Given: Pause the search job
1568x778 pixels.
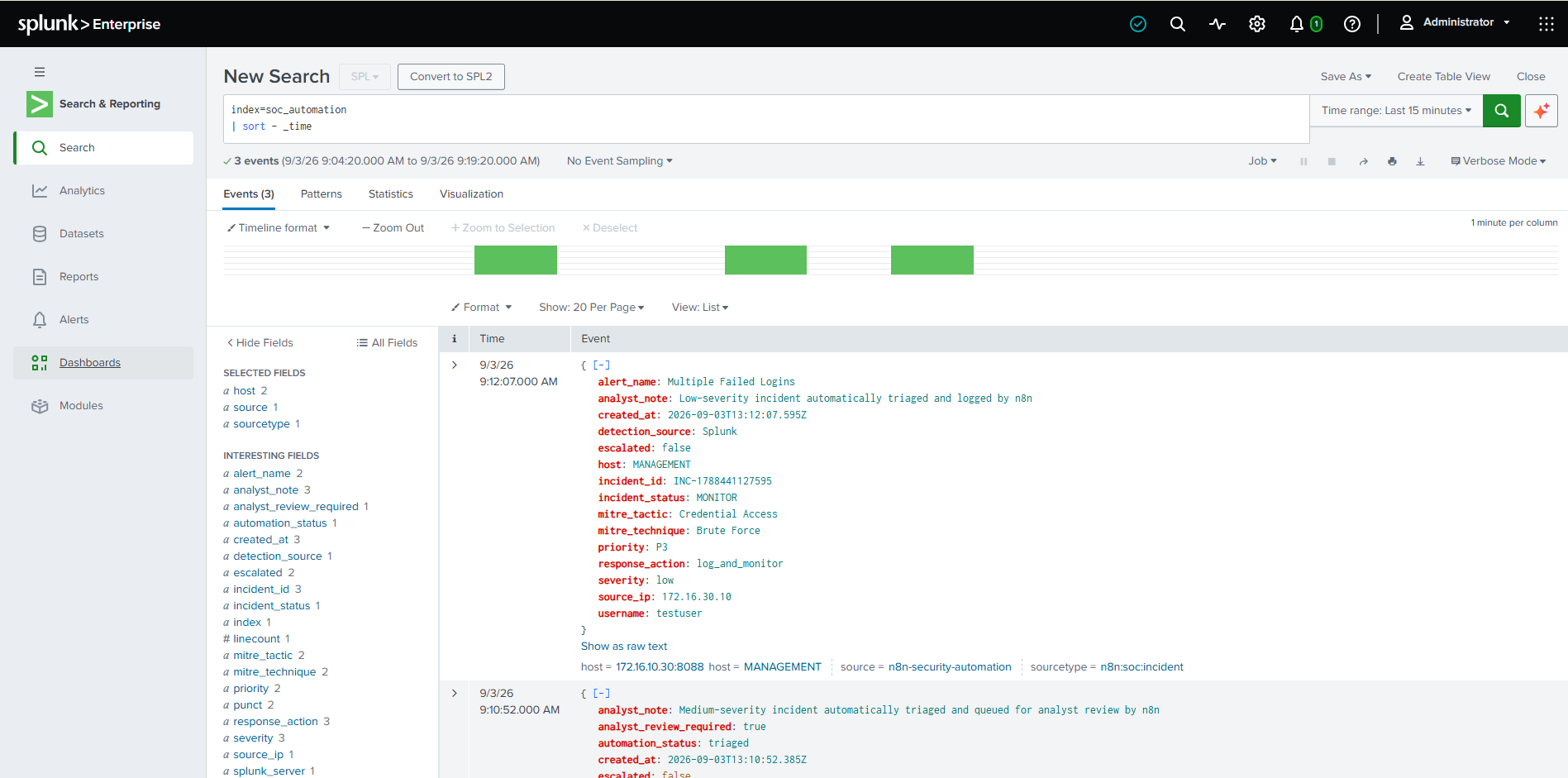Looking at the screenshot, I should pyautogui.click(x=1303, y=161).
